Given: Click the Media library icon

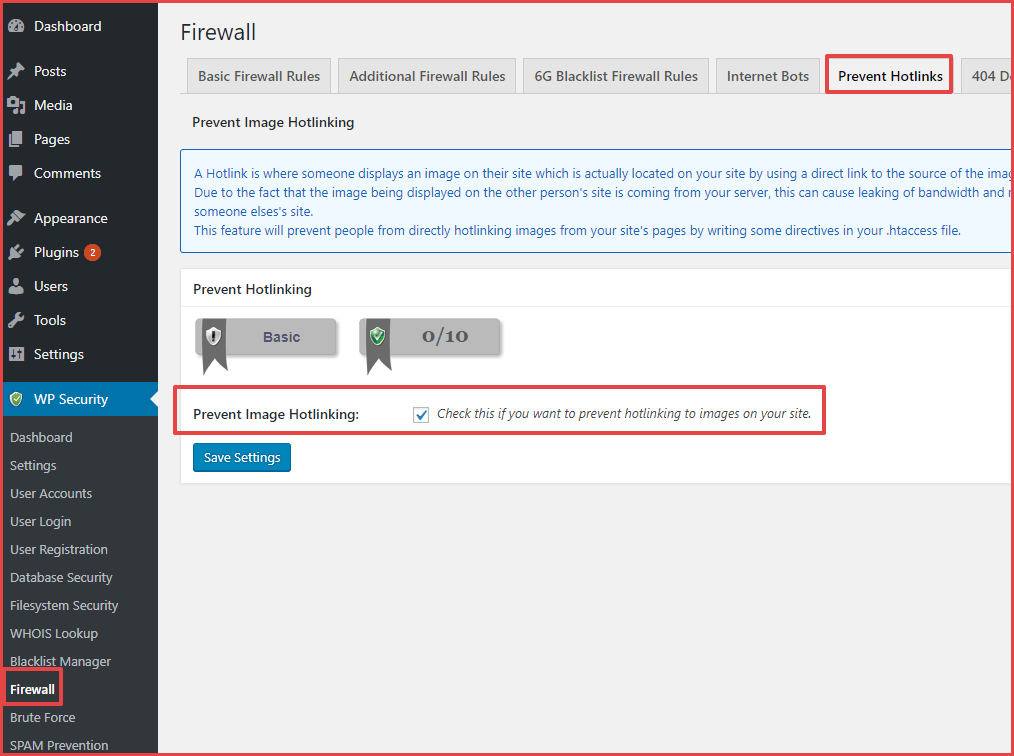Looking at the screenshot, I should pyautogui.click(x=15, y=104).
